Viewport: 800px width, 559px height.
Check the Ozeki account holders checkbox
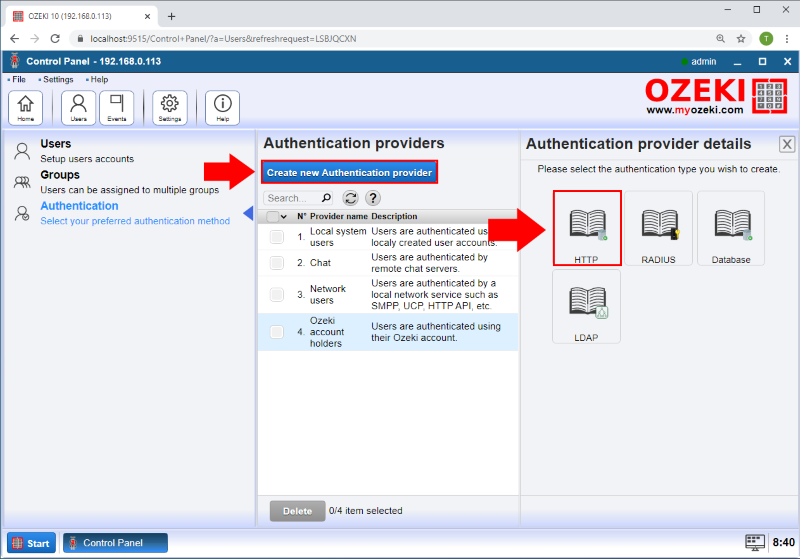pos(277,332)
